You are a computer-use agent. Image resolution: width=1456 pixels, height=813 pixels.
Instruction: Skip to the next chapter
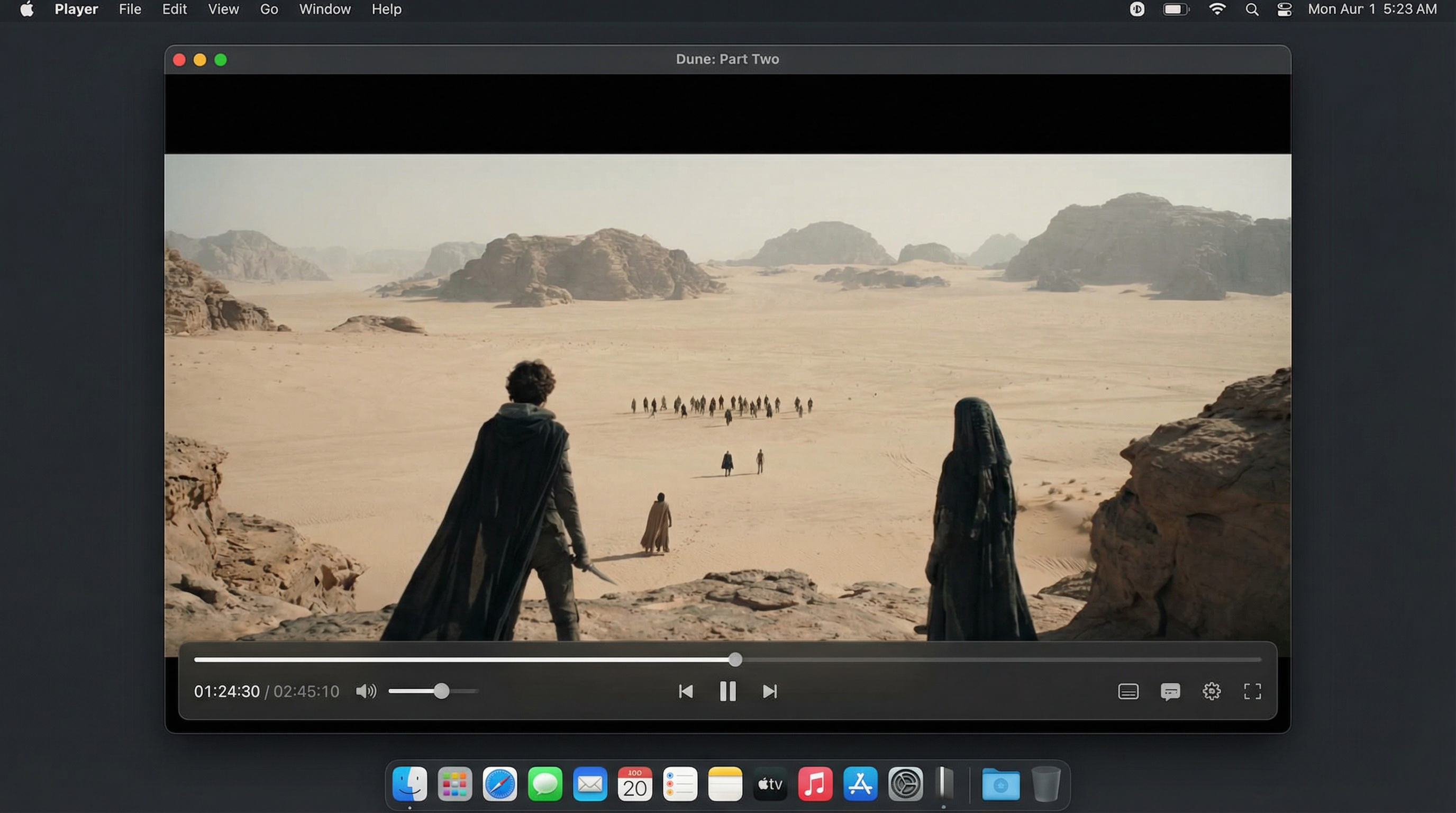[x=769, y=691]
